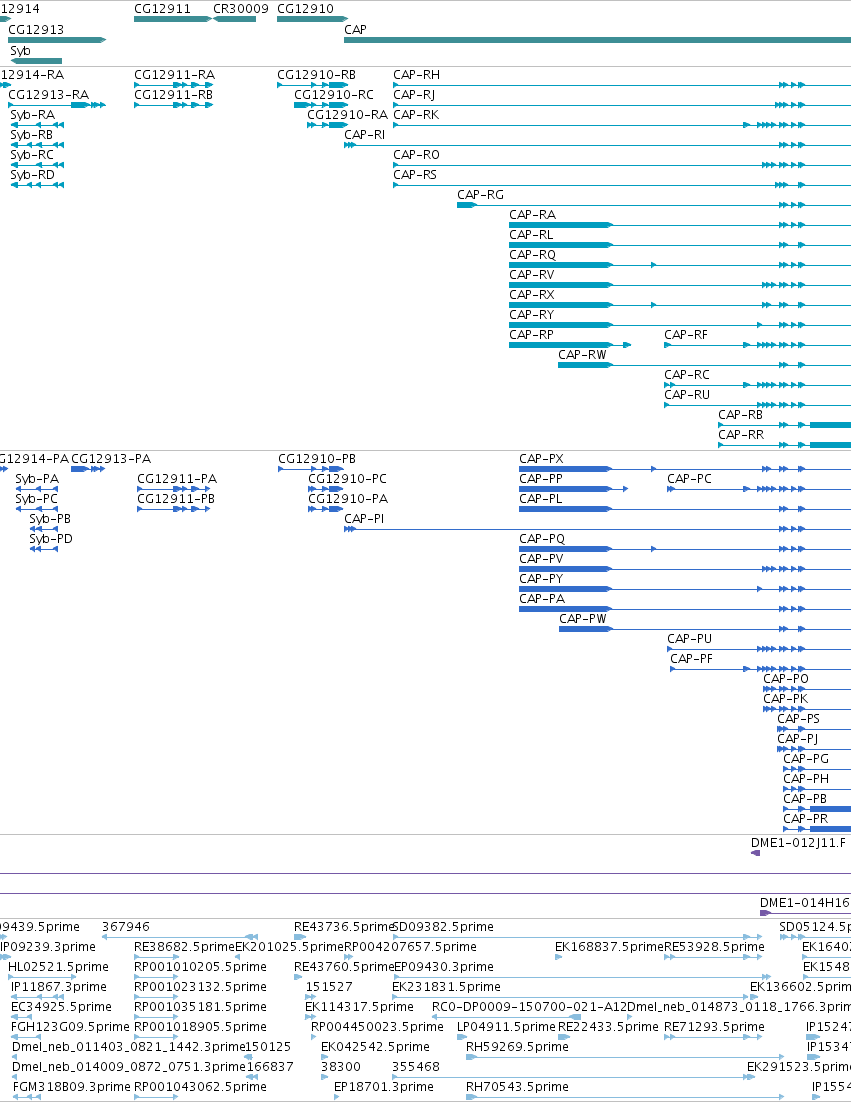Select protein CAP-PI

point(597,529)
